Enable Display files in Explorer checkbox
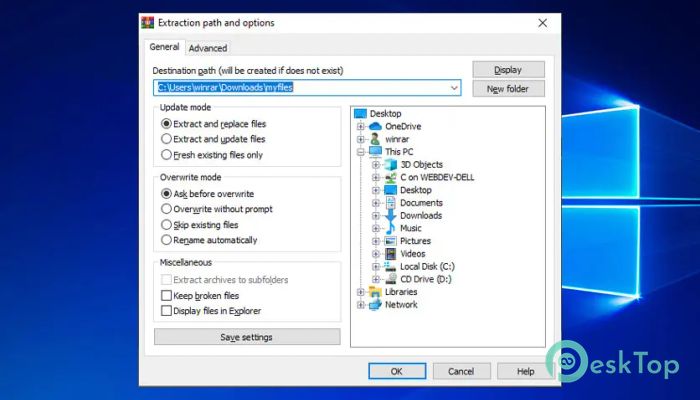Screen dimensions: 700x400 coord(166,311)
